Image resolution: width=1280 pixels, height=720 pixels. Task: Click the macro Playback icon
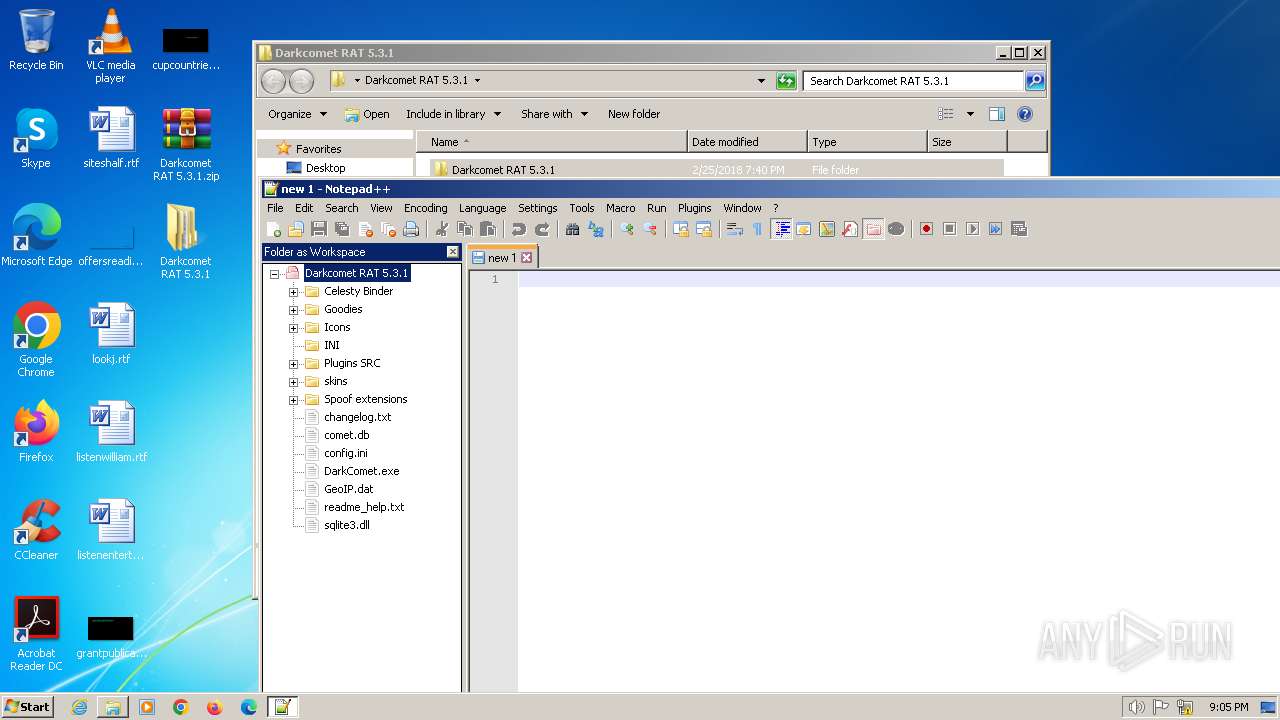point(972,229)
